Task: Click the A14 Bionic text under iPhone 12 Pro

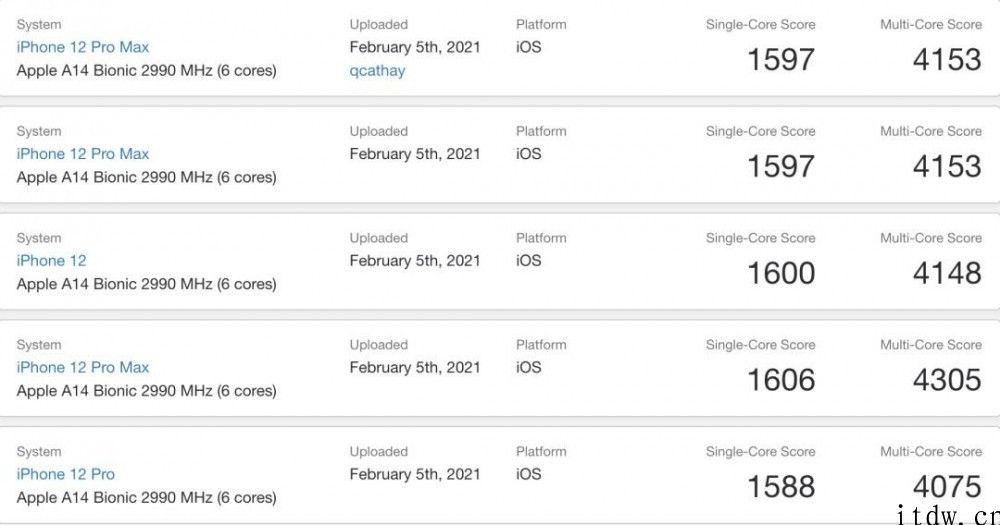Action: pyautogui.click(x=147, y=498)
